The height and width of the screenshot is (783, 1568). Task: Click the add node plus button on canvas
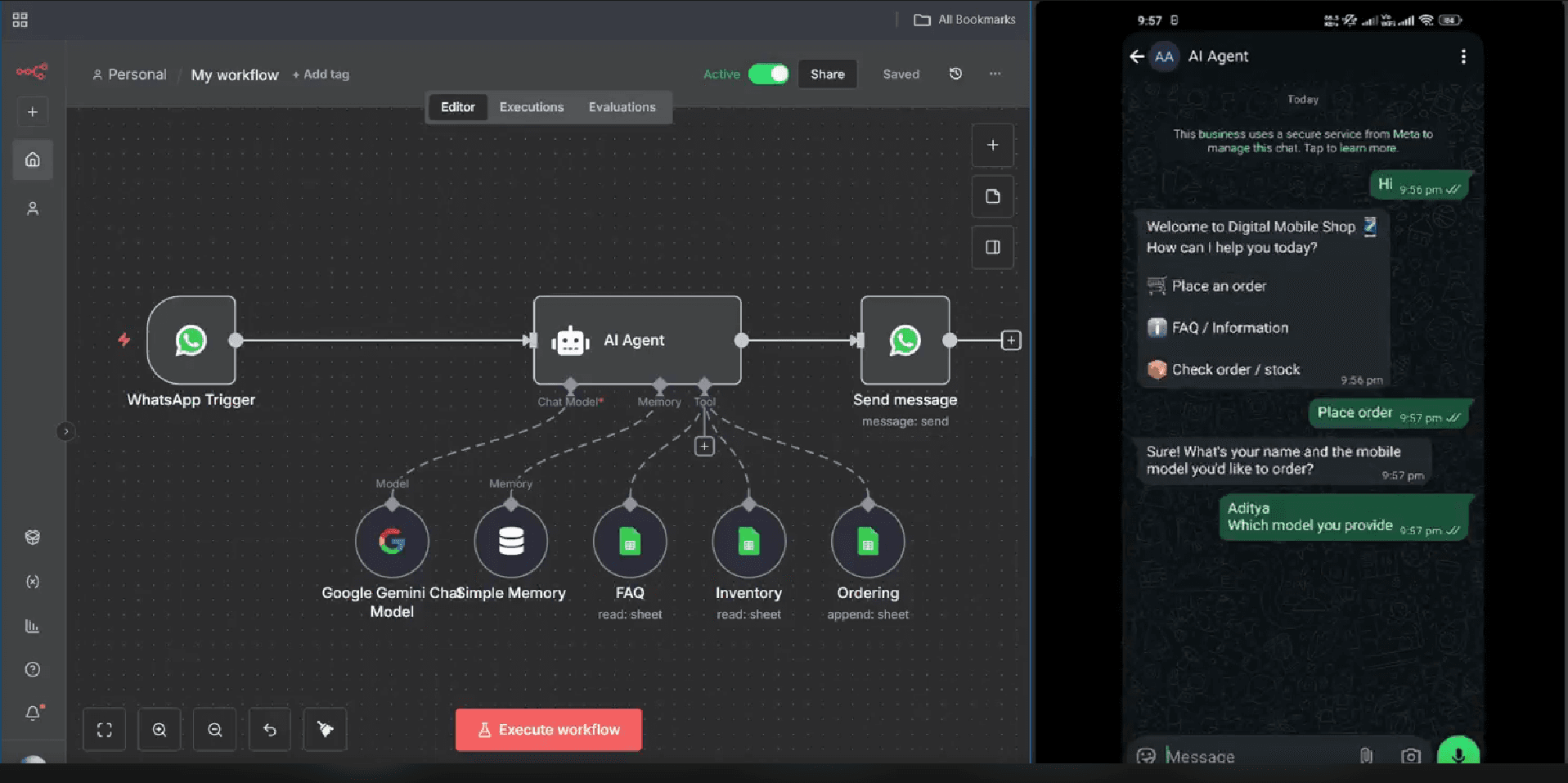[x=992, y=145]
